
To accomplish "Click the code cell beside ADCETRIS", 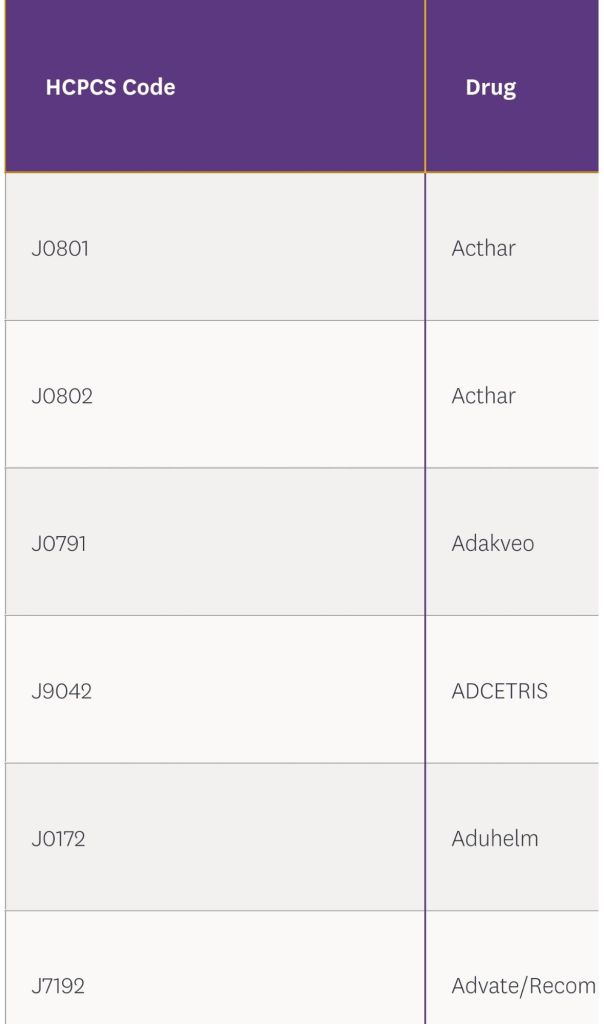I will (62, 691).
